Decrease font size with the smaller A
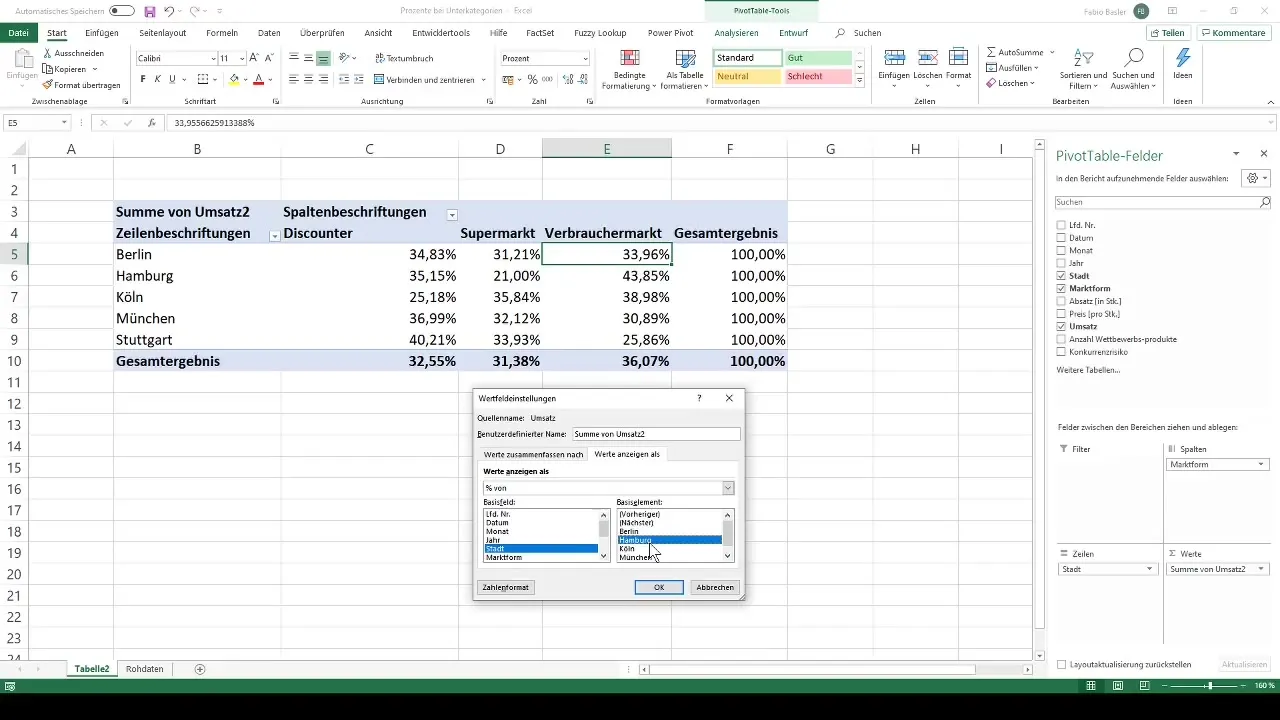 [269, 59]
